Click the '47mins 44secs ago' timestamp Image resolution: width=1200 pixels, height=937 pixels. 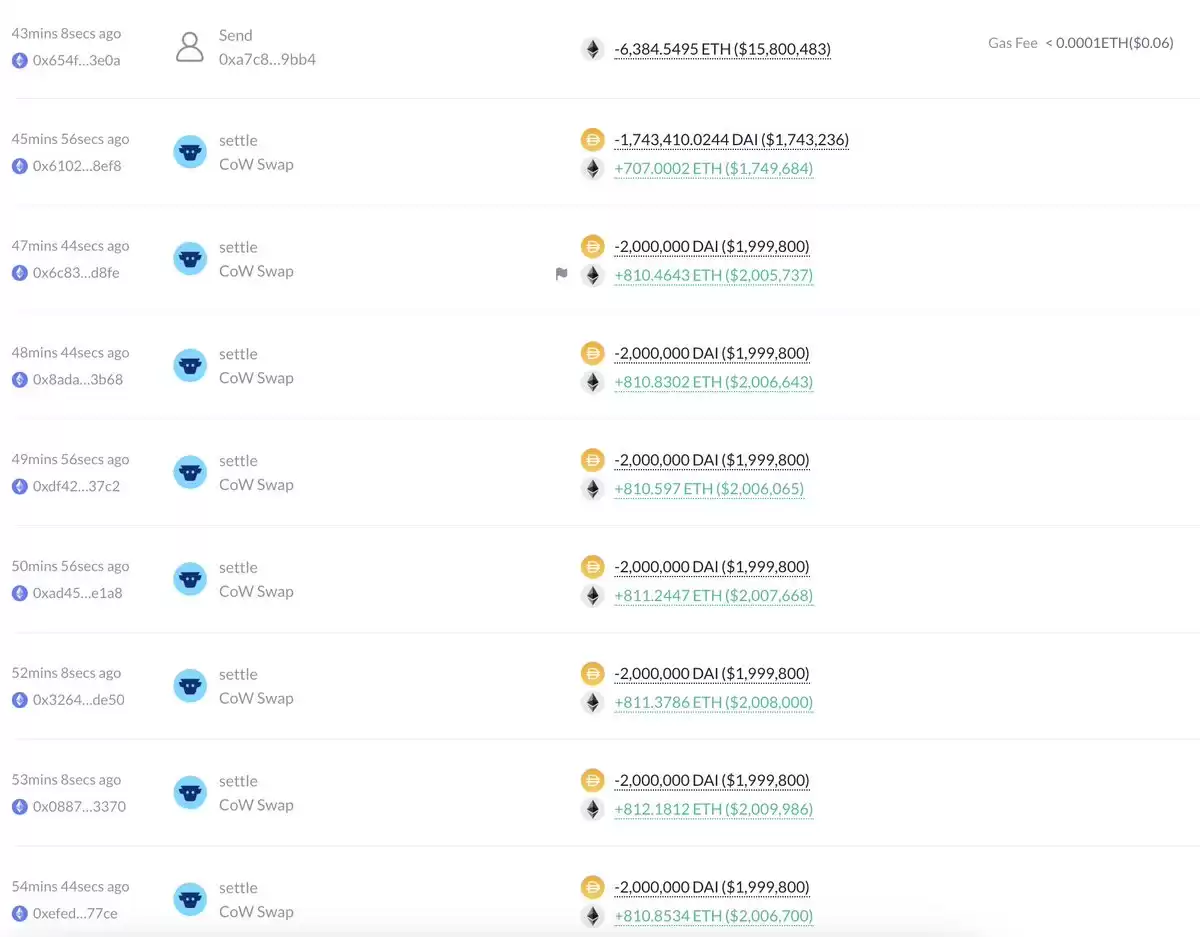70,246
